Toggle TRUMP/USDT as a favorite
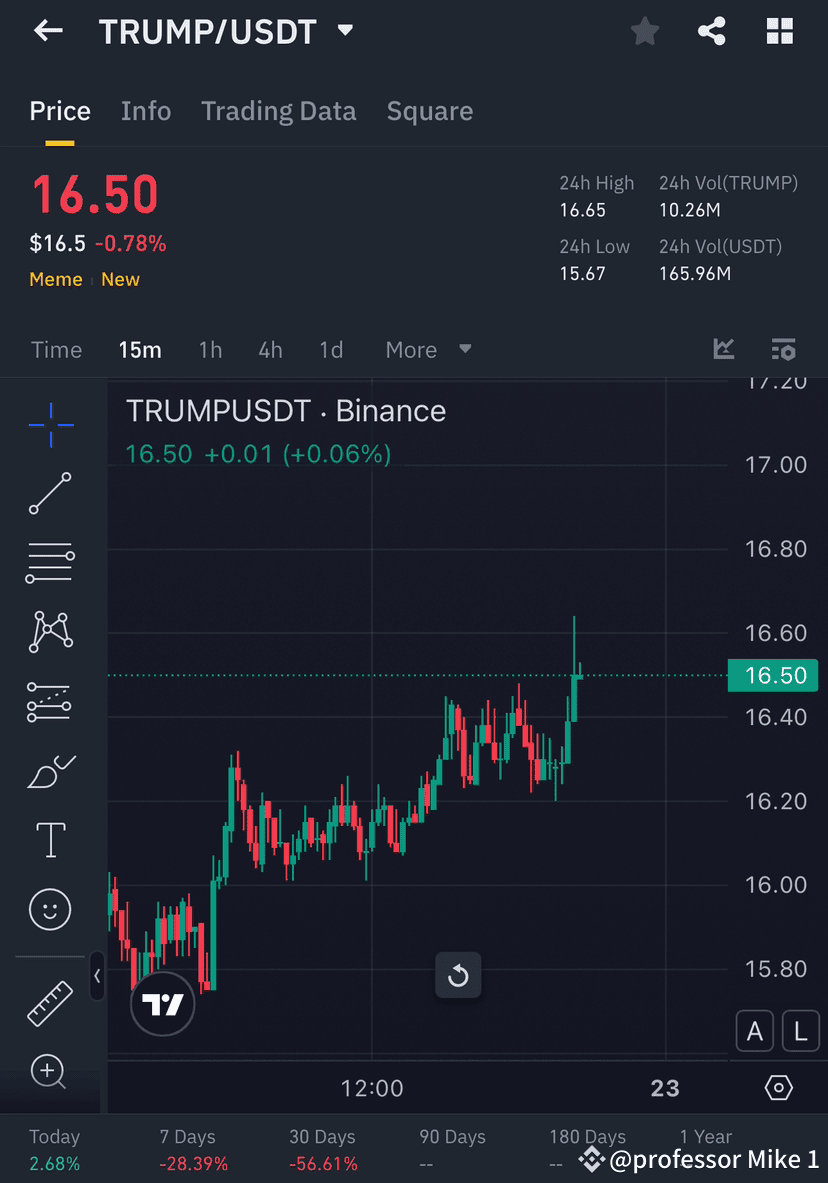The image size is (828, 1183). [644, 31]
